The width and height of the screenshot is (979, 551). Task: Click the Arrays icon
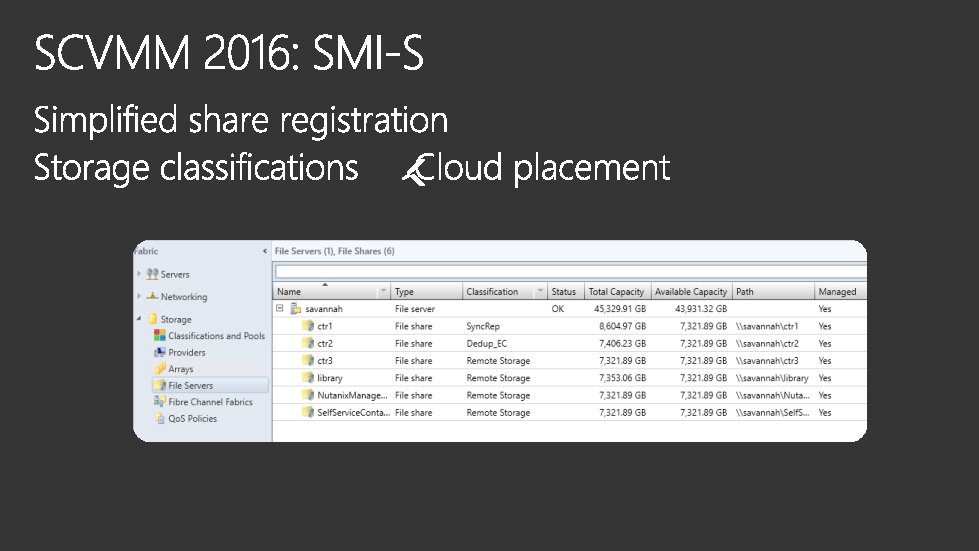click(x=160, y=369)
